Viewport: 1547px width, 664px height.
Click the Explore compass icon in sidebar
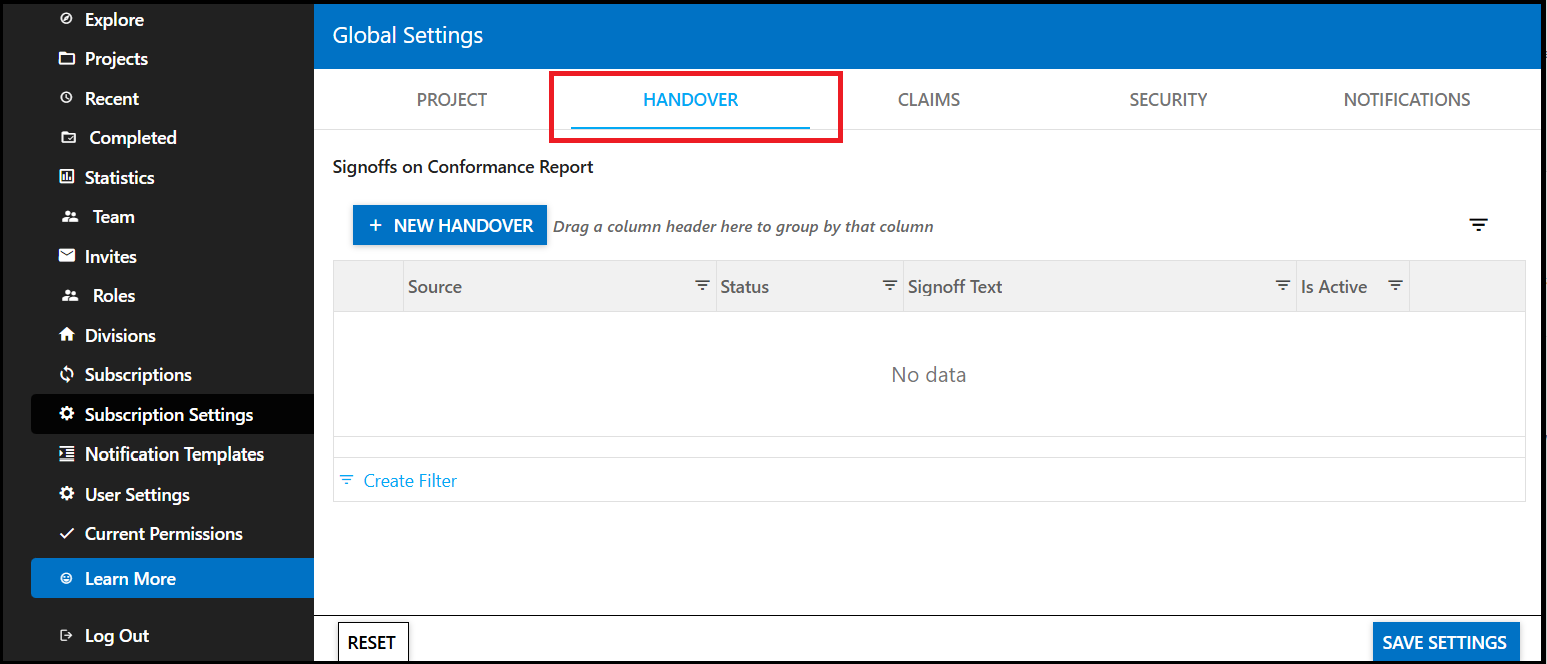click(67, 19)
